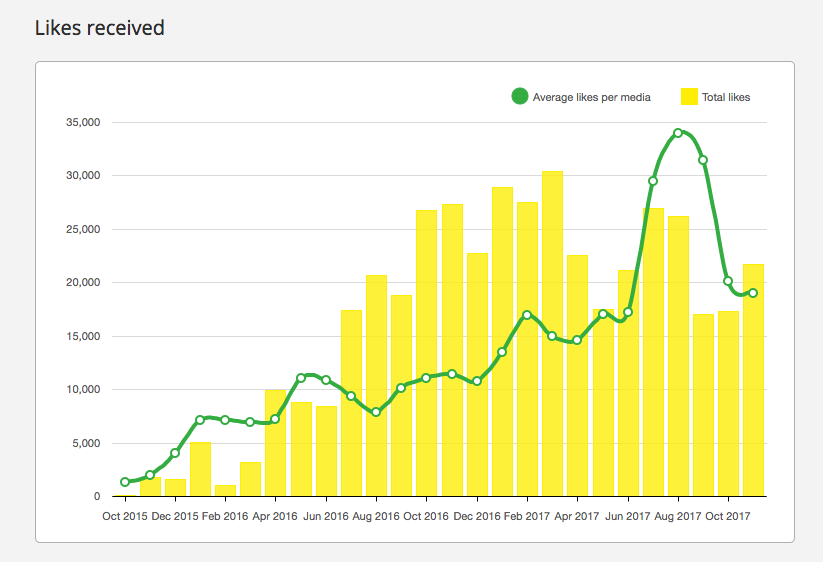Click the Apr 2016 total likes bar
The image size is (823, 562).
click(276, 443)
